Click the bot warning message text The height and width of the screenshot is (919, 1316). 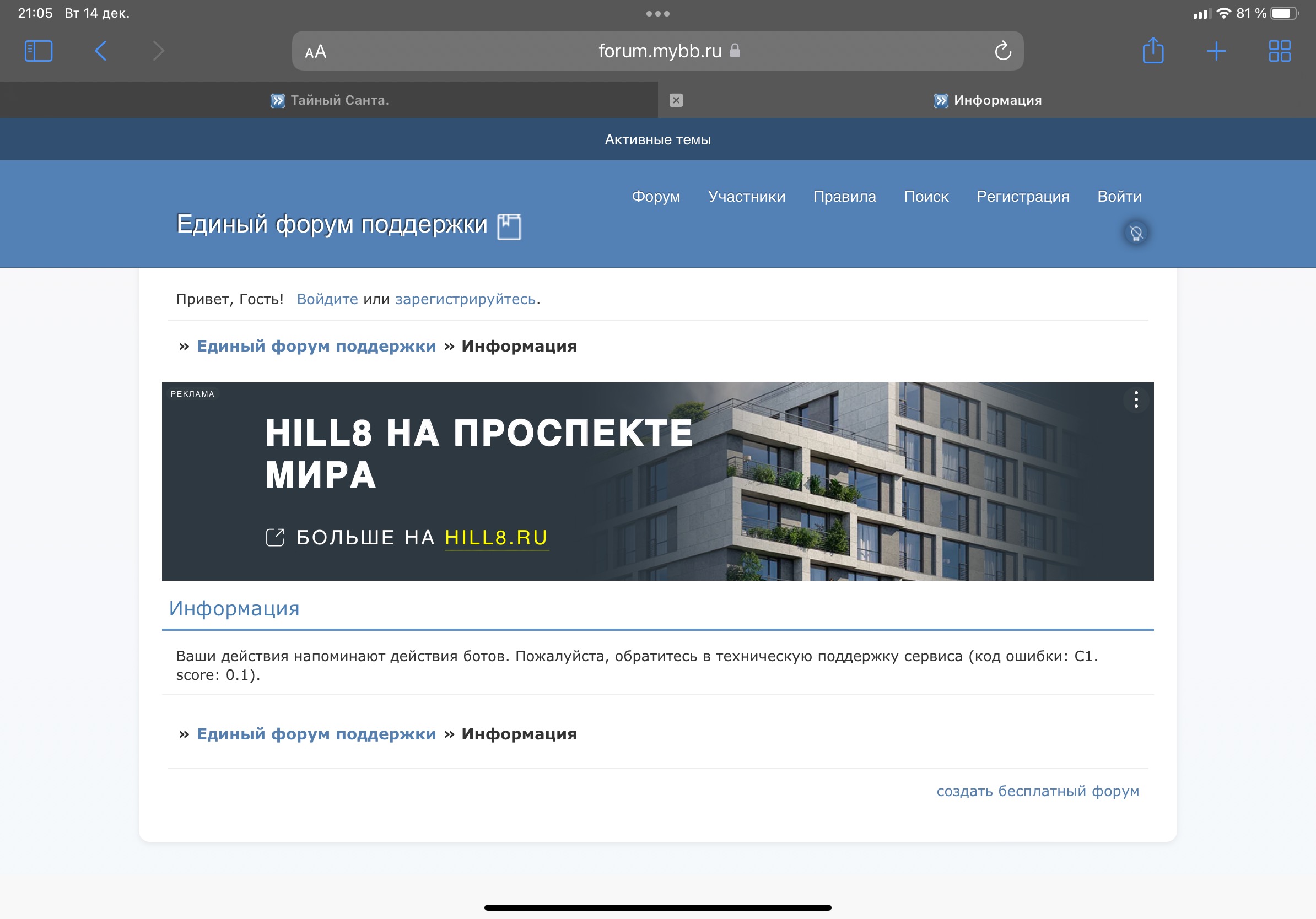pyautogui.click(x=636, y=665)
